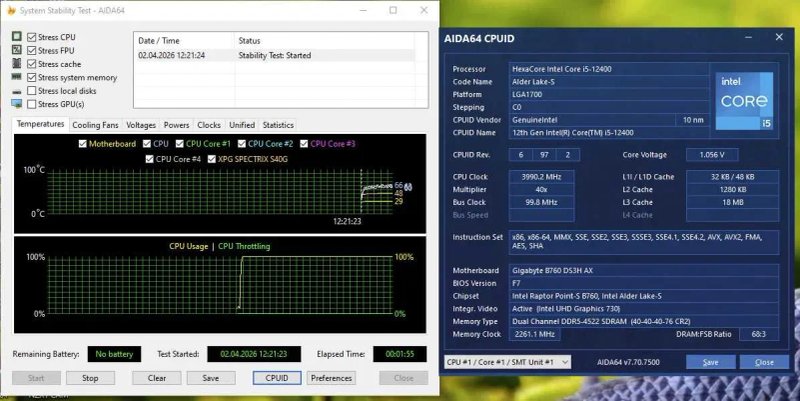Maximize the System Stability Test window
Screen dimensions: 800x401
[393, 10]
